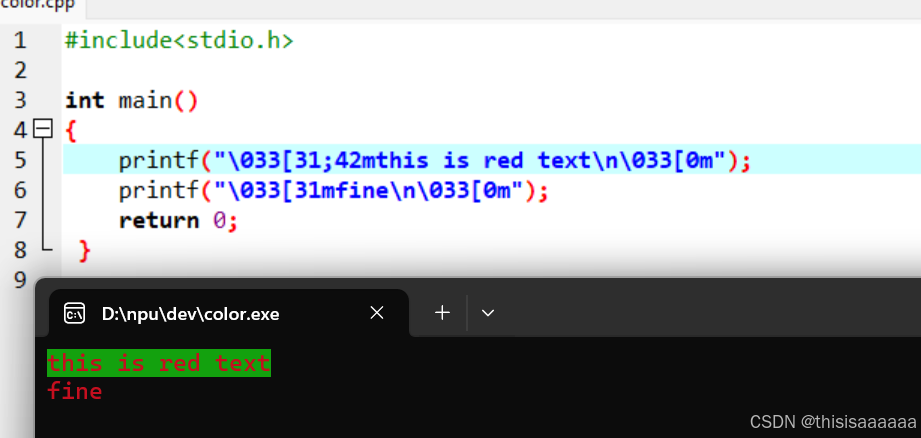The width and height of the screenshot is (921, 438).
Task: Click the printf line with 31;42m
Action: [x=435, y=160]
